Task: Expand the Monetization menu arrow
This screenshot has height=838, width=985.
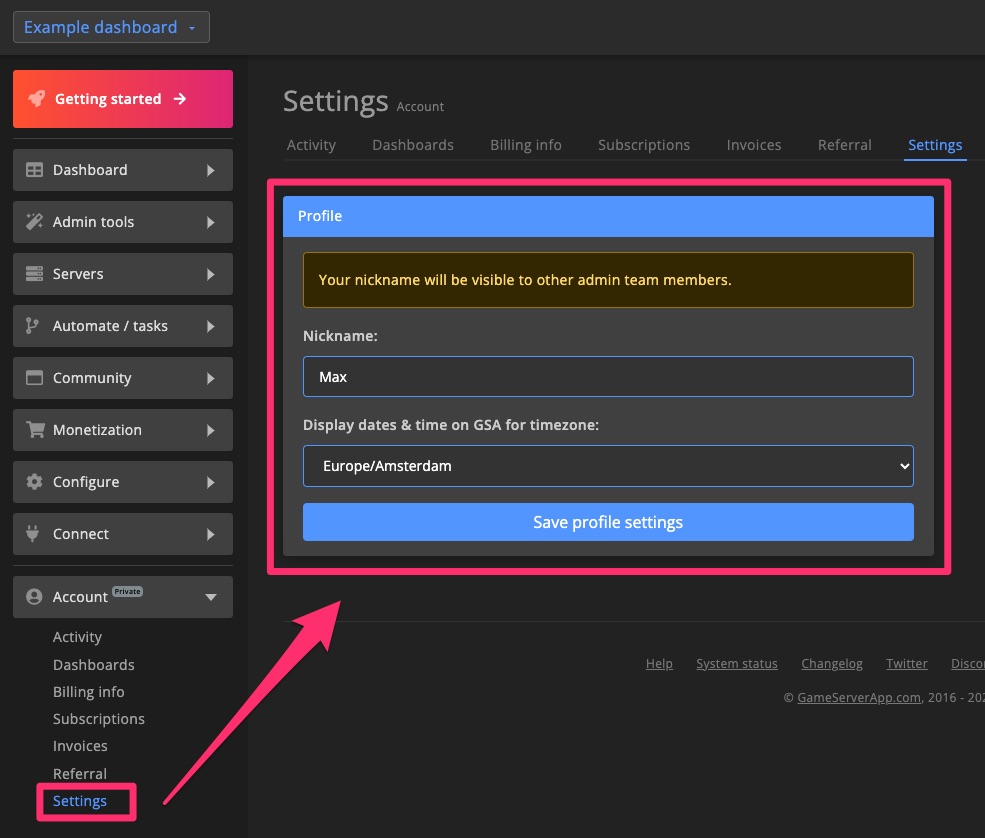Action: tap(210, 430)
